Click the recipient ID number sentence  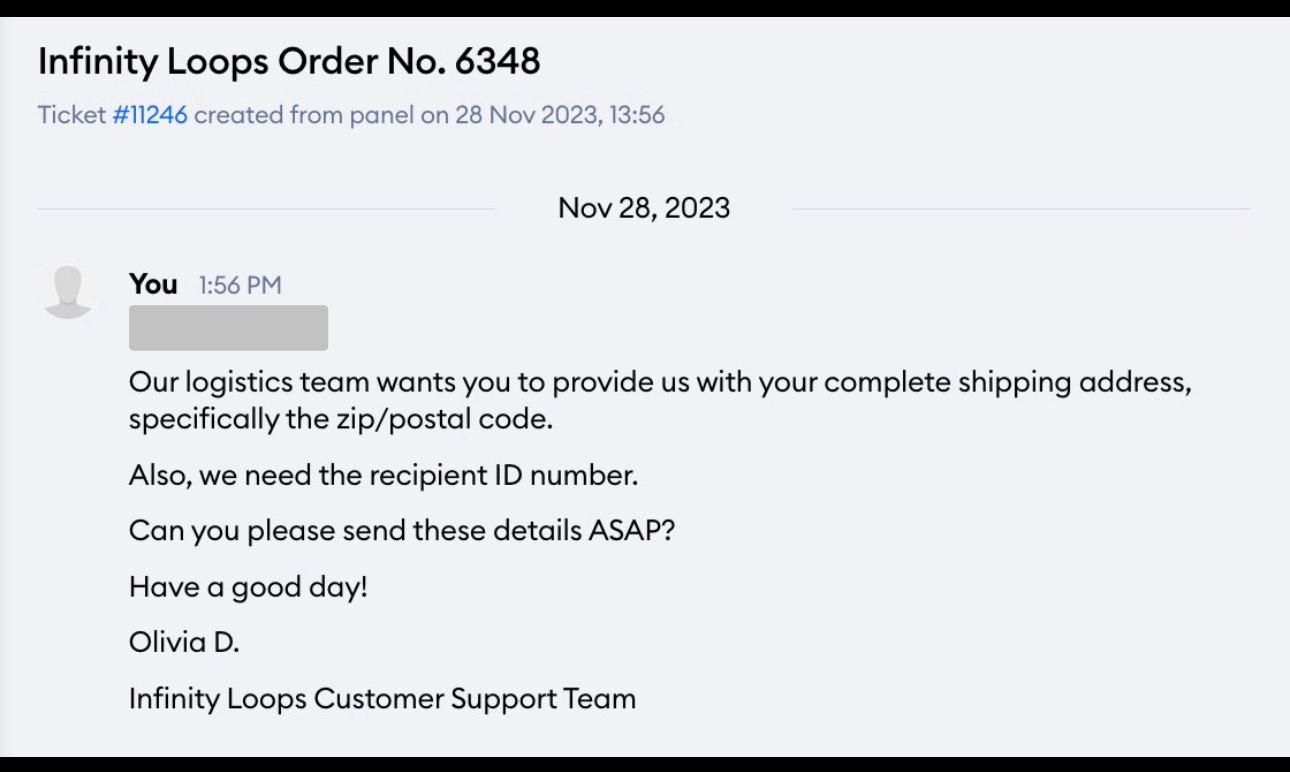tap(383, 475)
